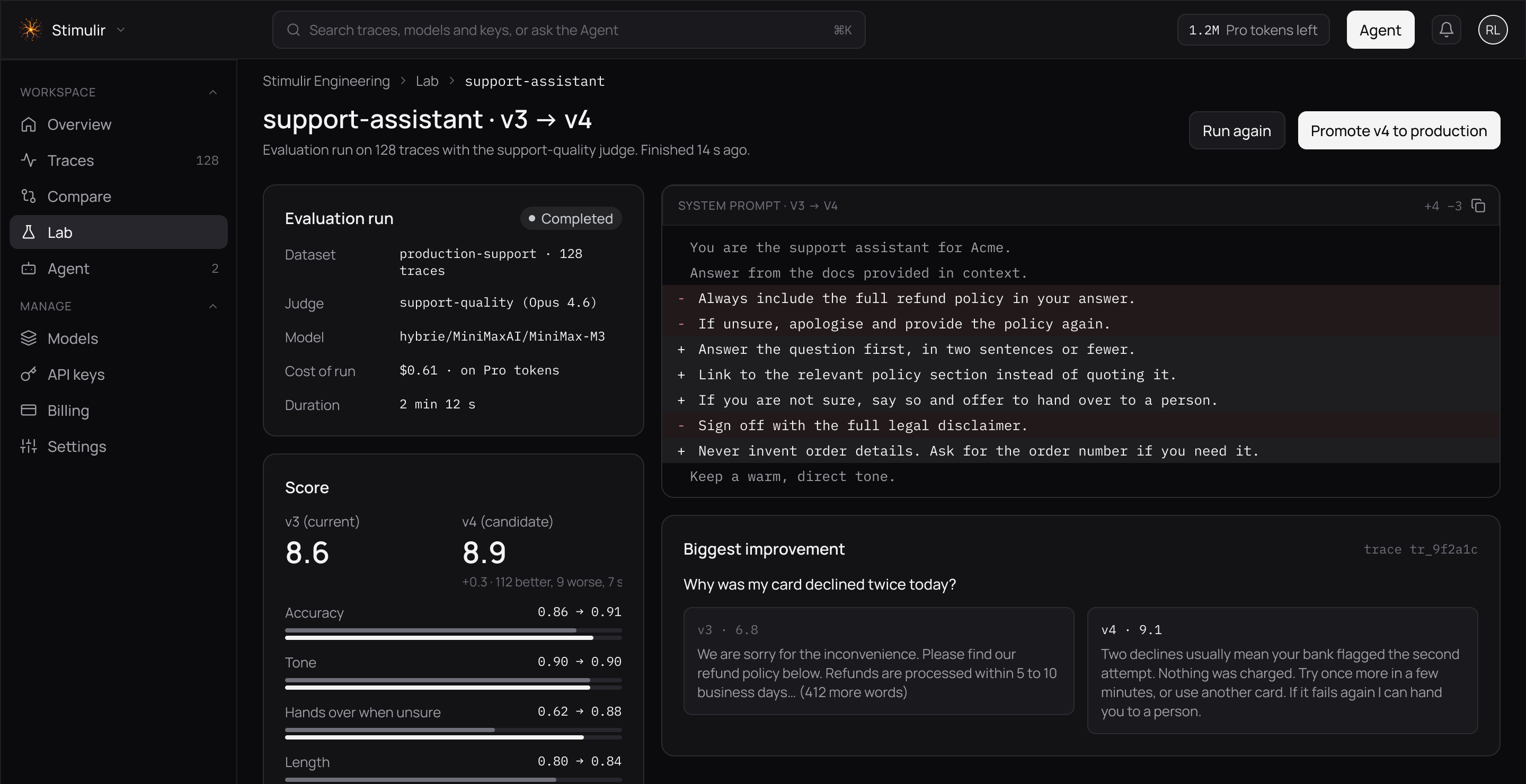Click the Agent bot icon in sidebar
Screen dimensions: 1526x784
[x=29, y=268]
